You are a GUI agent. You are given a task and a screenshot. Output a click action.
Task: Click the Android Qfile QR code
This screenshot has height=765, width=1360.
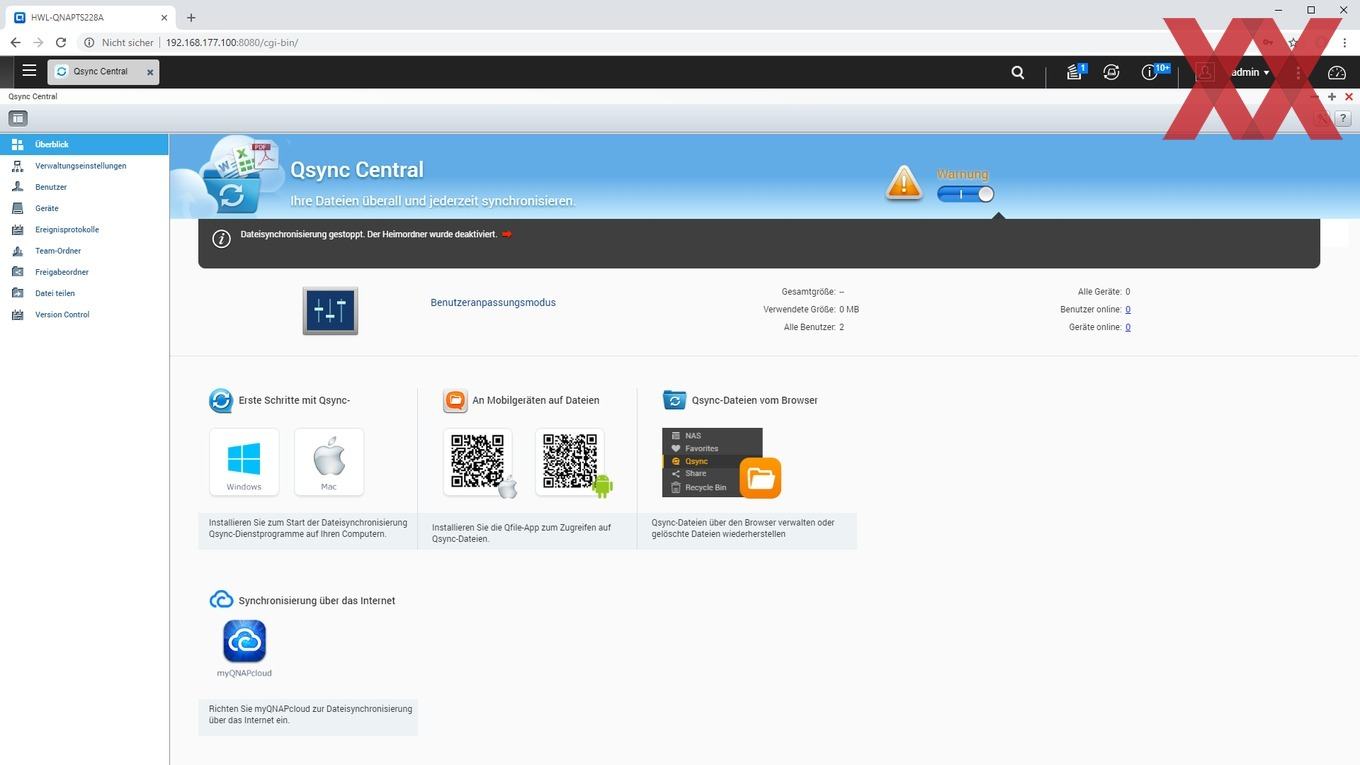[572, 462]
